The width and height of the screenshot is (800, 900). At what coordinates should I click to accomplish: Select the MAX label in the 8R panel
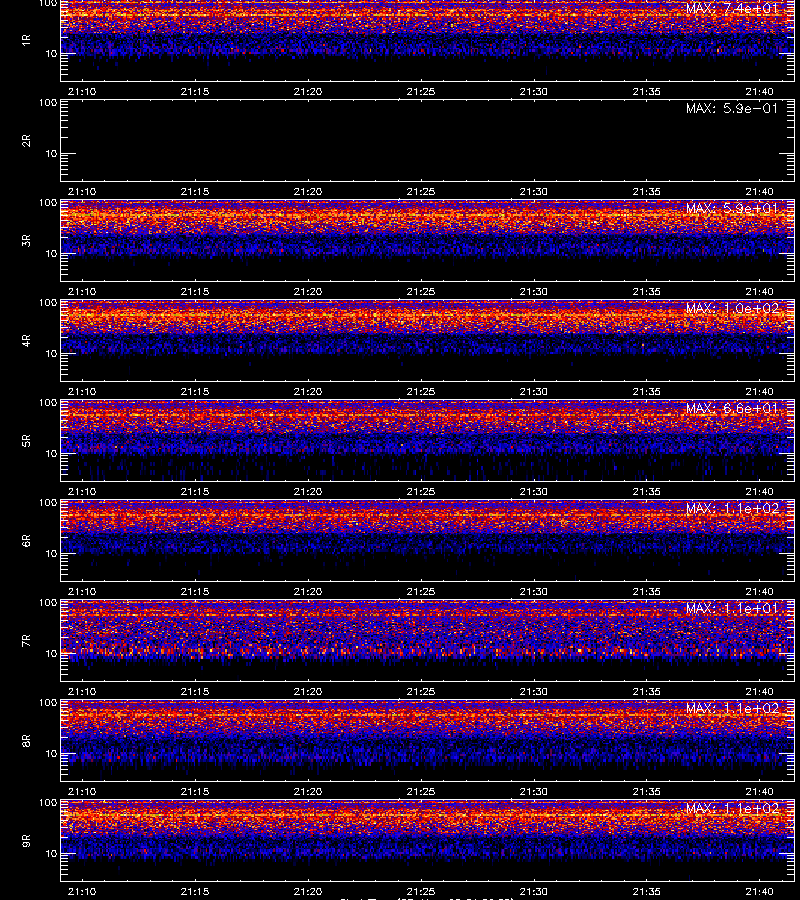[x=732, y=708]
